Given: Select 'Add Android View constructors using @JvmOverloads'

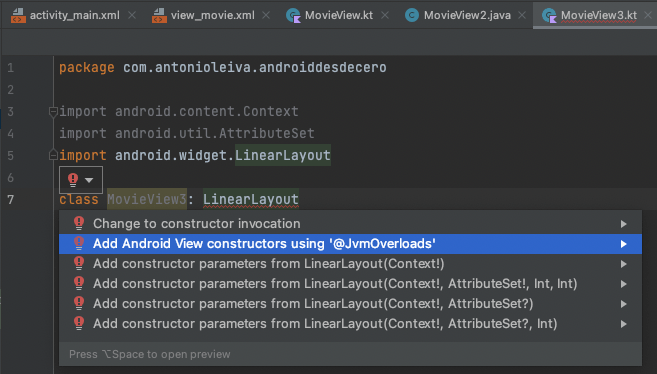Looking at the screenshot, I should tap(350, 244).
